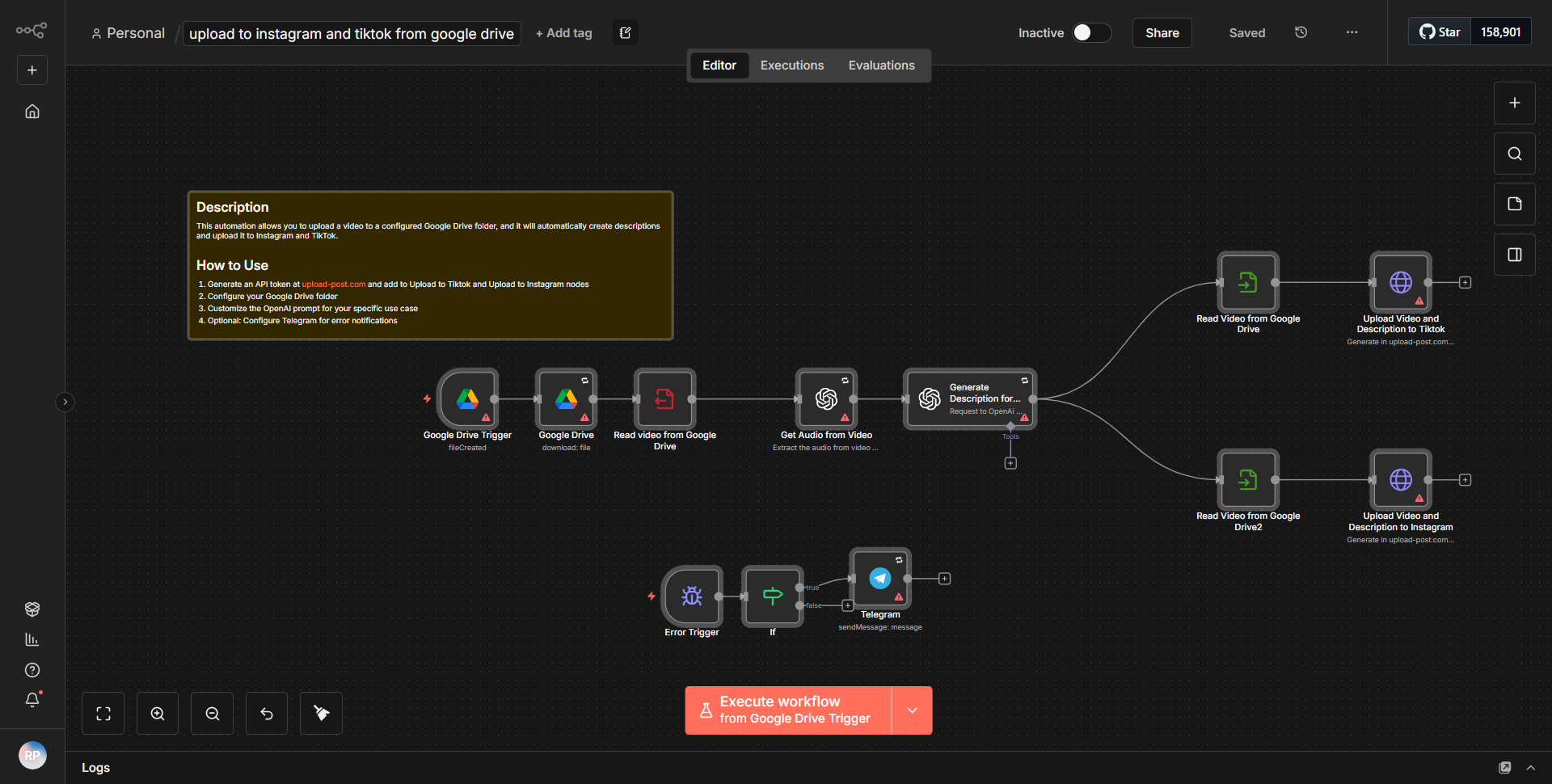Open the notifications bell icon

(32, 700)
